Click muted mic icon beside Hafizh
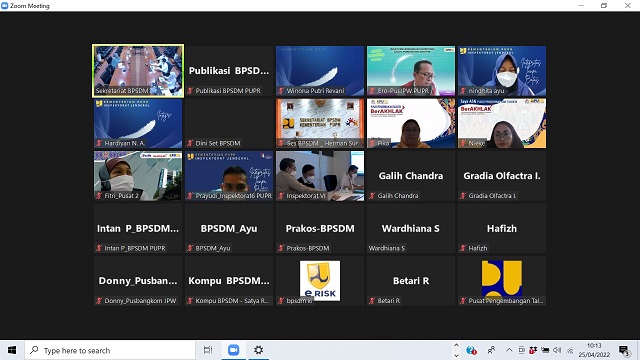640x360 pixels. coord(463,248)
